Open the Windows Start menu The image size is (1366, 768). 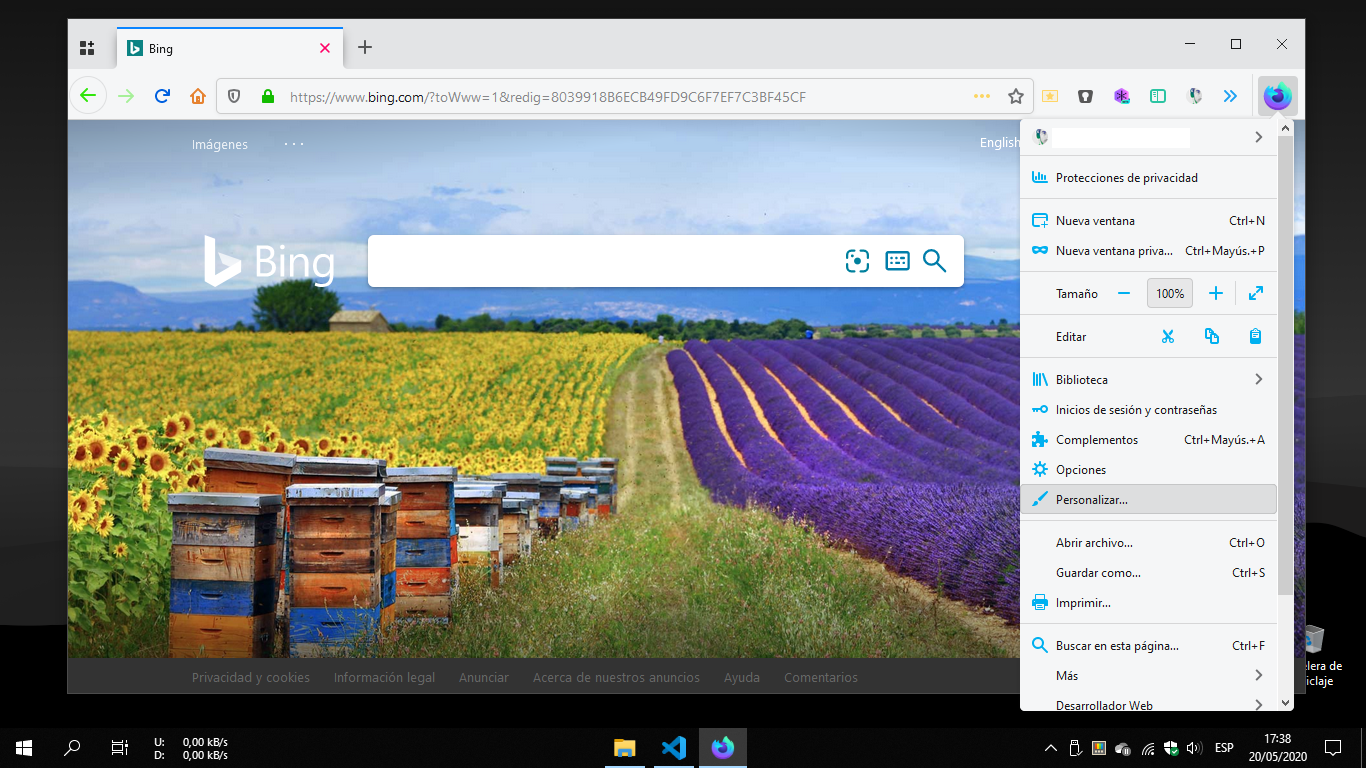24,747
